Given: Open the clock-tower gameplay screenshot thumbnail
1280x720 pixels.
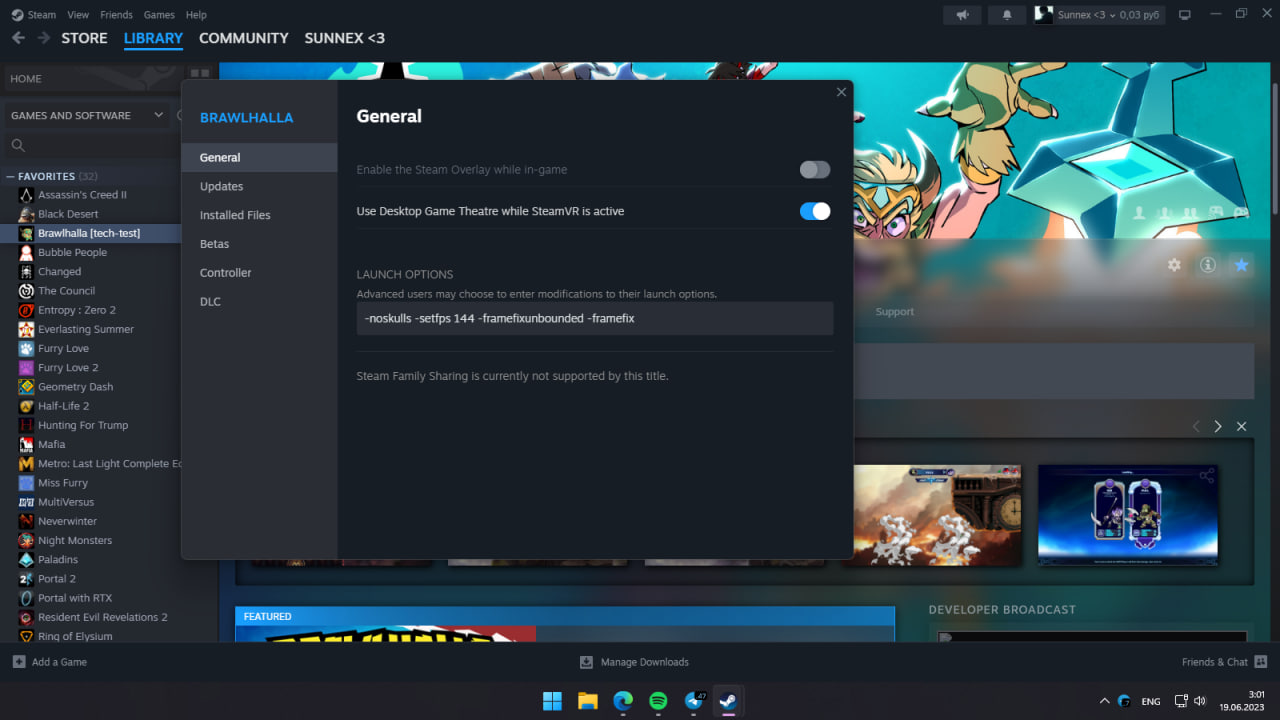Looking at the screenshot, I should (931, 515).
